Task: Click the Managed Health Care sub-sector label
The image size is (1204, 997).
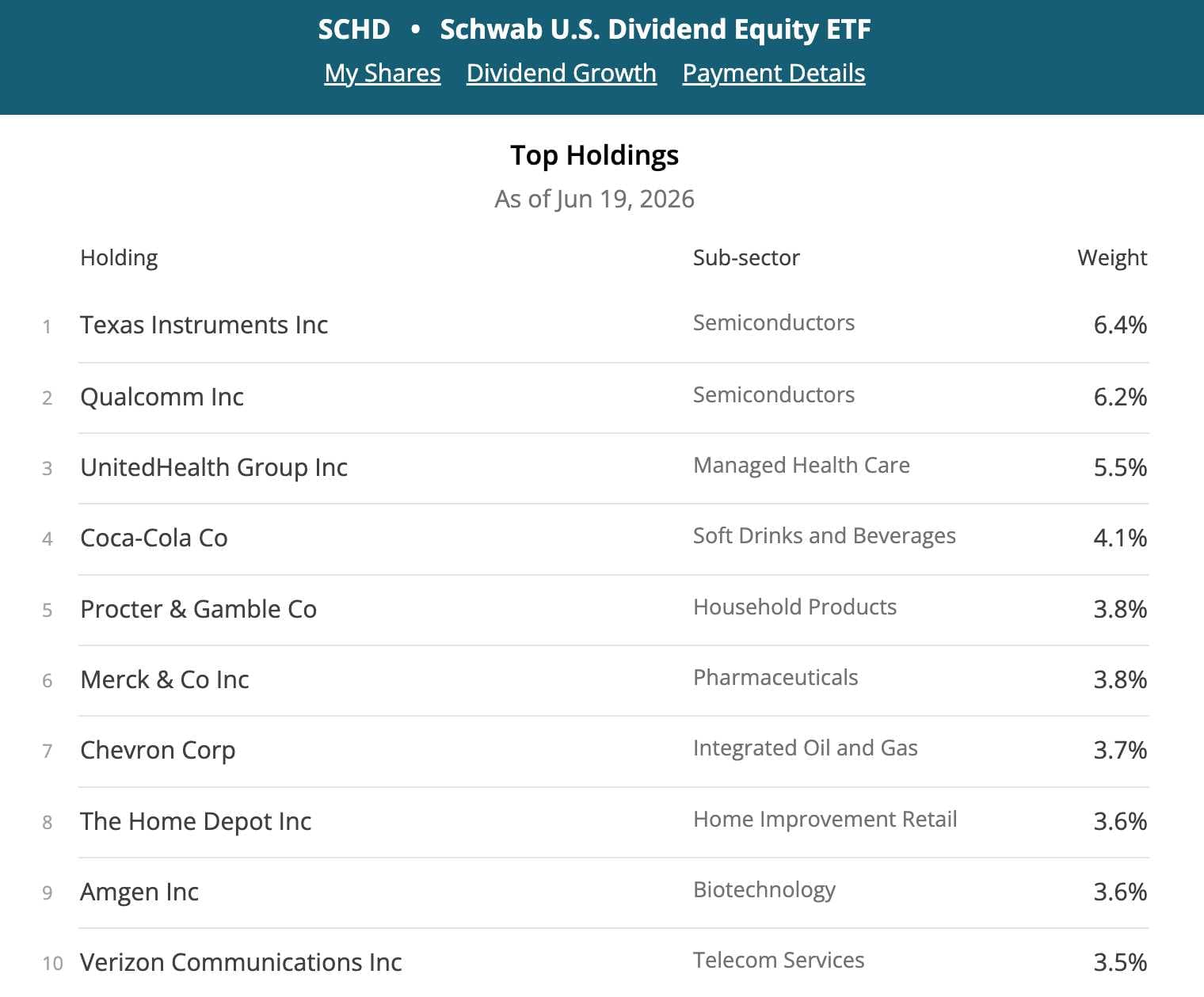Action: pos(802,465)
